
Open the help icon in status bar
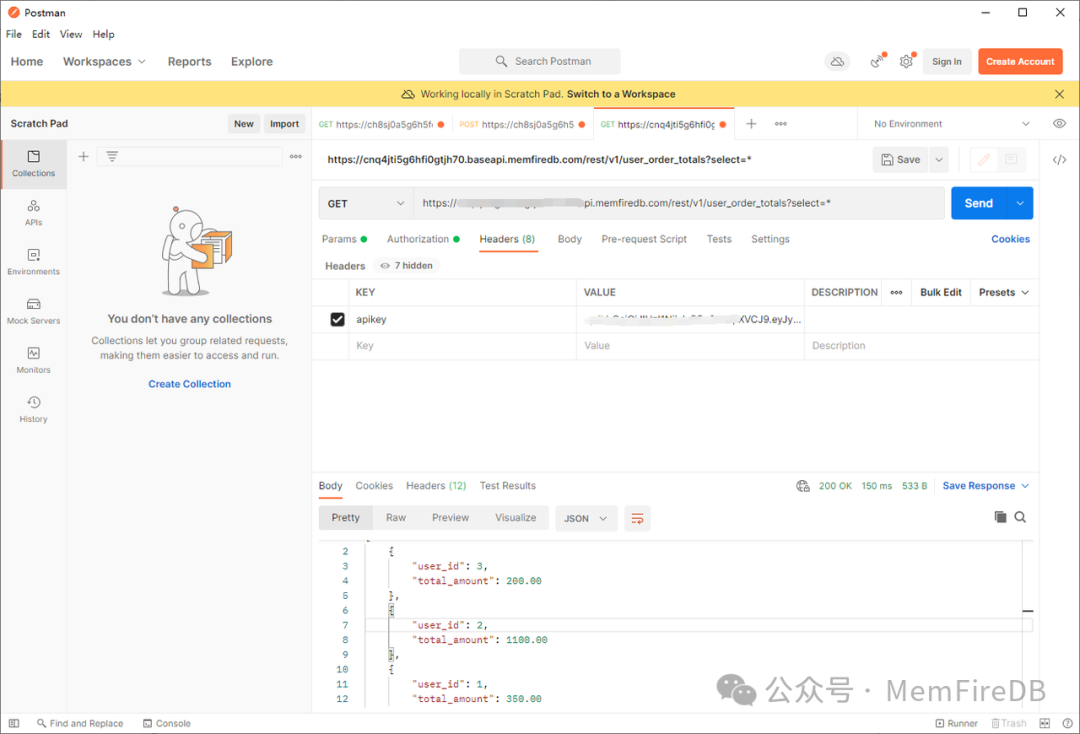[x=1067, y=723]
